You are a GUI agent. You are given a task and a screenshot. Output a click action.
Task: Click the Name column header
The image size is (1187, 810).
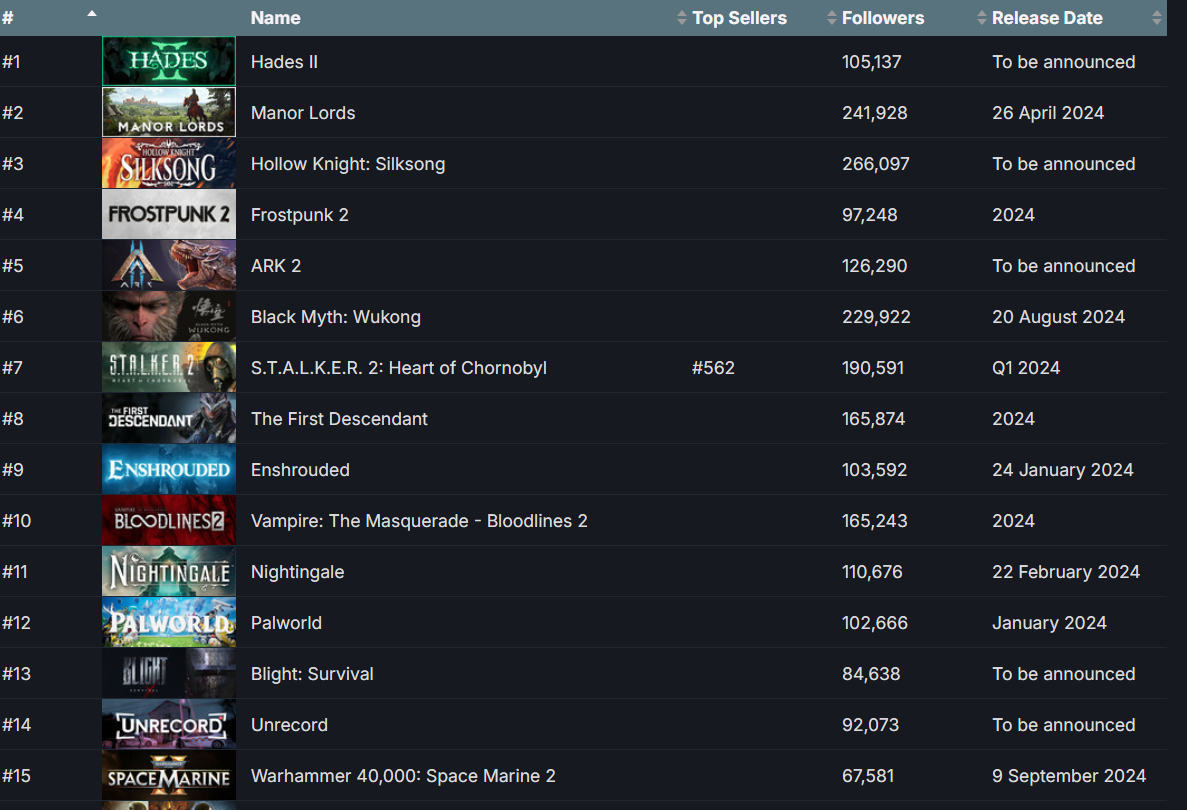click(275, 18)
